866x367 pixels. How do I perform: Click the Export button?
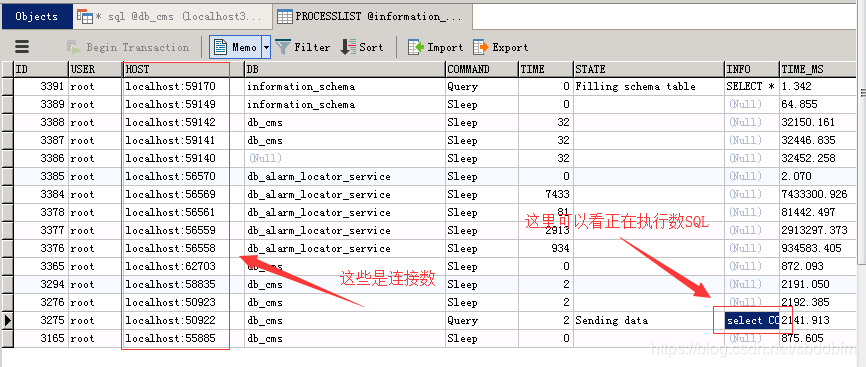coord(500,48)
